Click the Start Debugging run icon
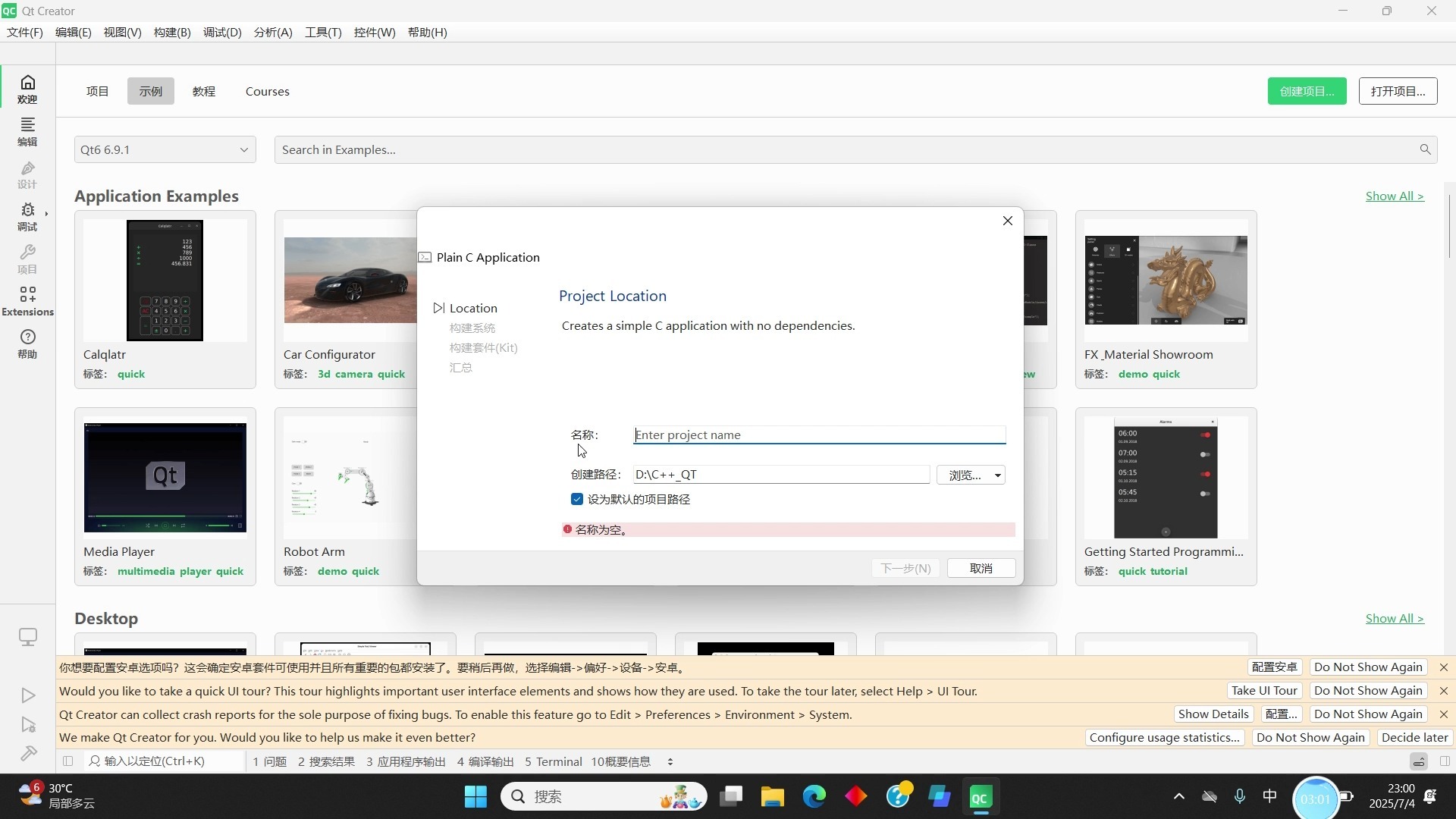The width and height of the screenshot is (1456, 819). click(28, 725)
